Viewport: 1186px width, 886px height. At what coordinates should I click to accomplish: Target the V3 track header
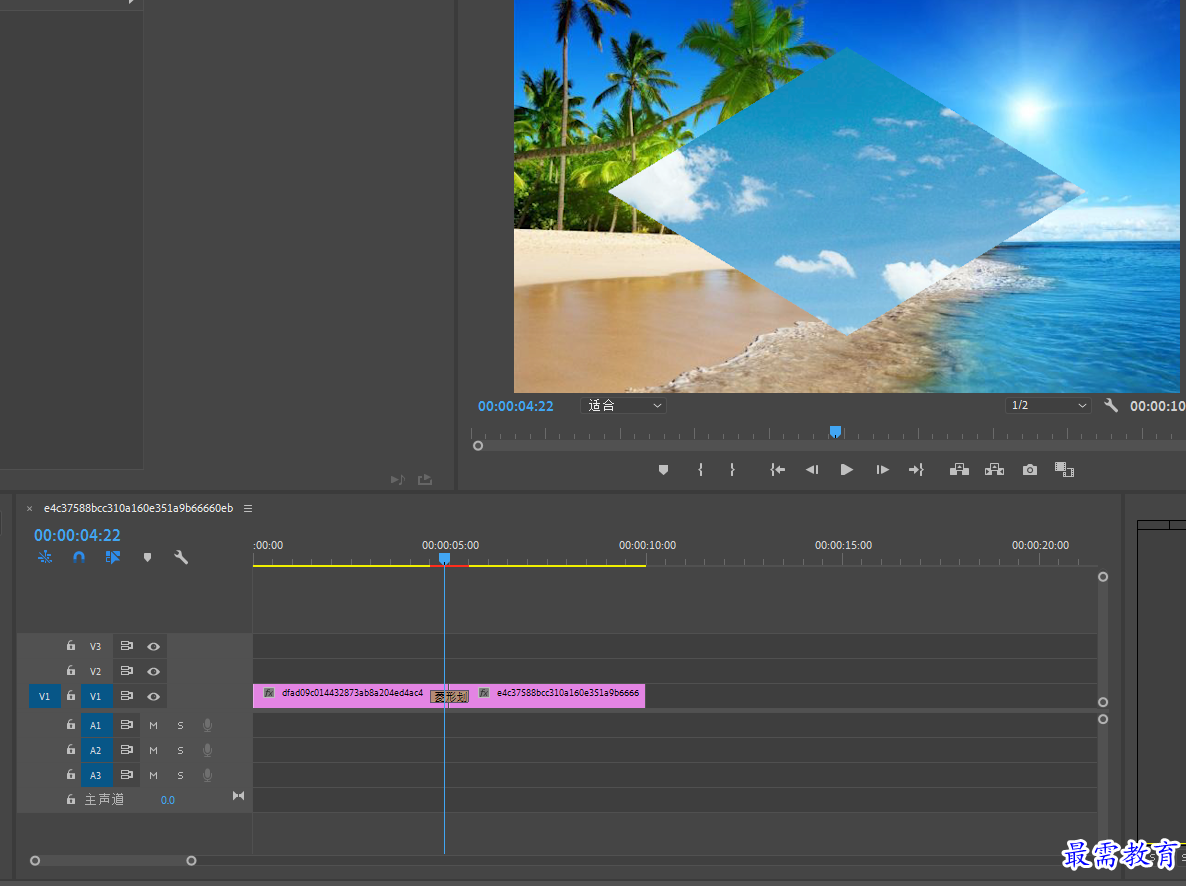(x=95, y=647)
